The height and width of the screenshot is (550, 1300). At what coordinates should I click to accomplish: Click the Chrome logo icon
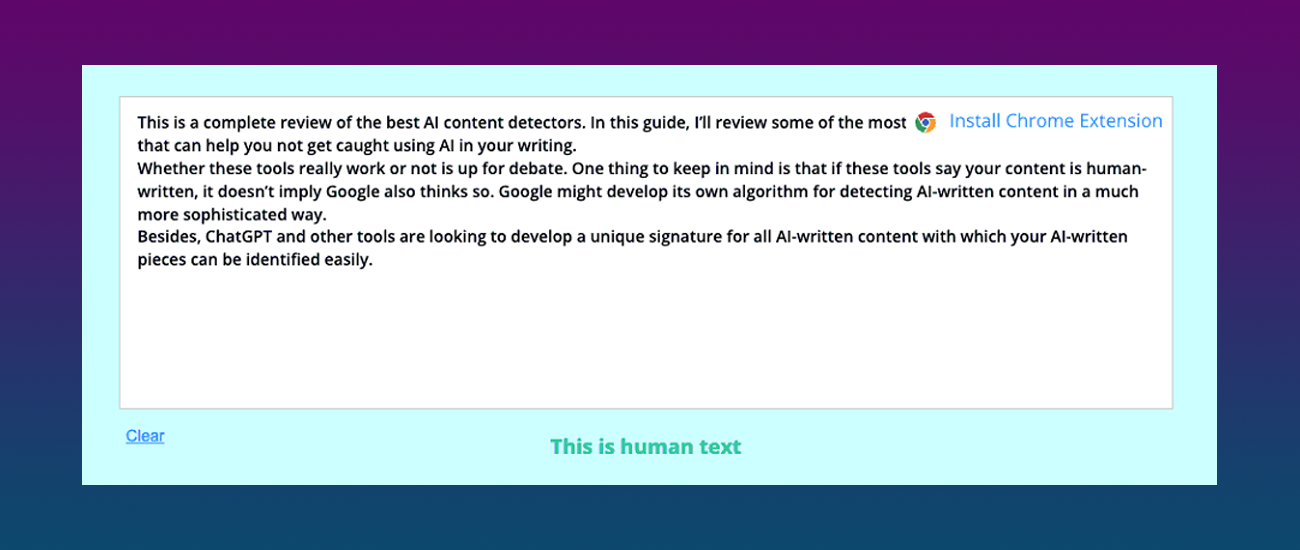click(x=925, y=122)
